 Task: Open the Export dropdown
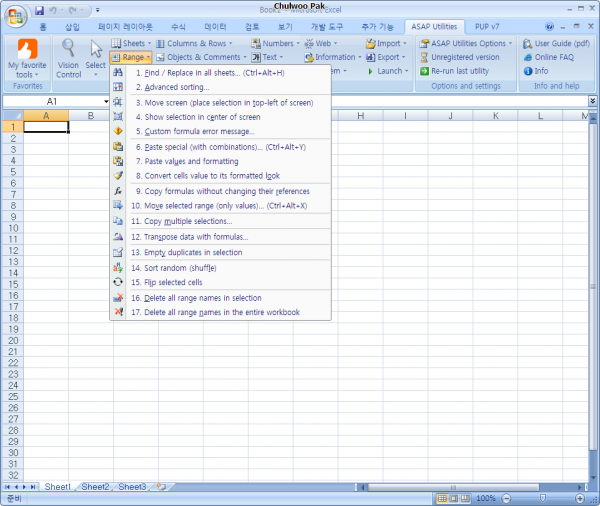[385, 57]
